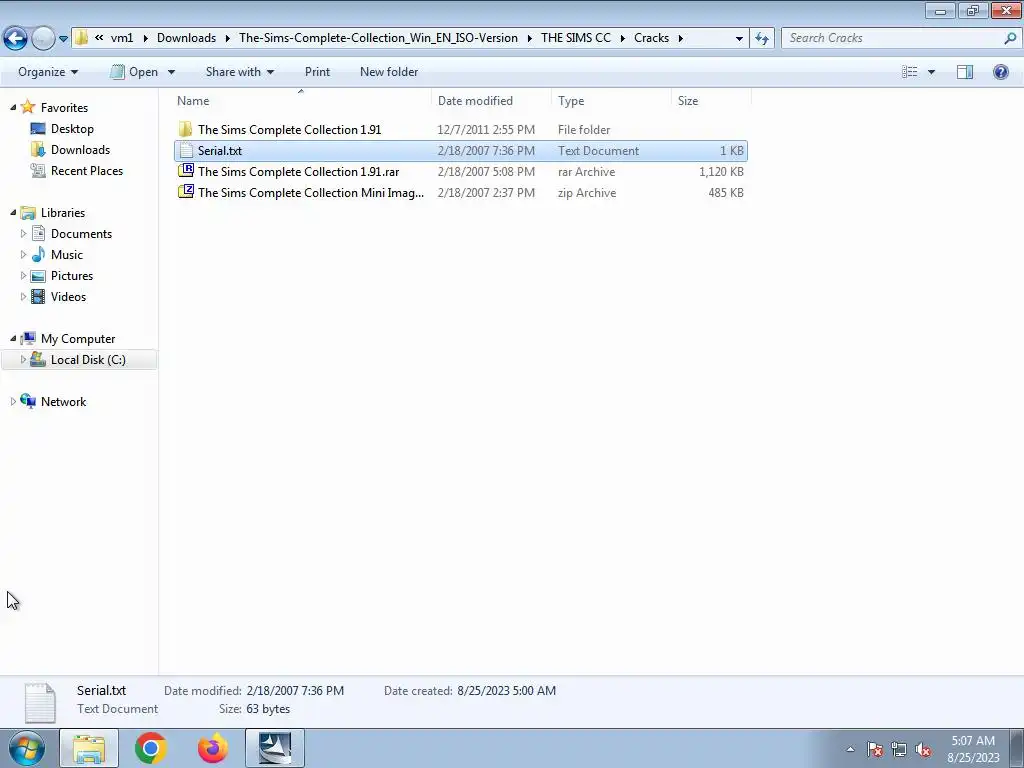The width and height of the screenshot is (1024, 768).
Task: Open the Help icon
Action: coord(1000,72)
